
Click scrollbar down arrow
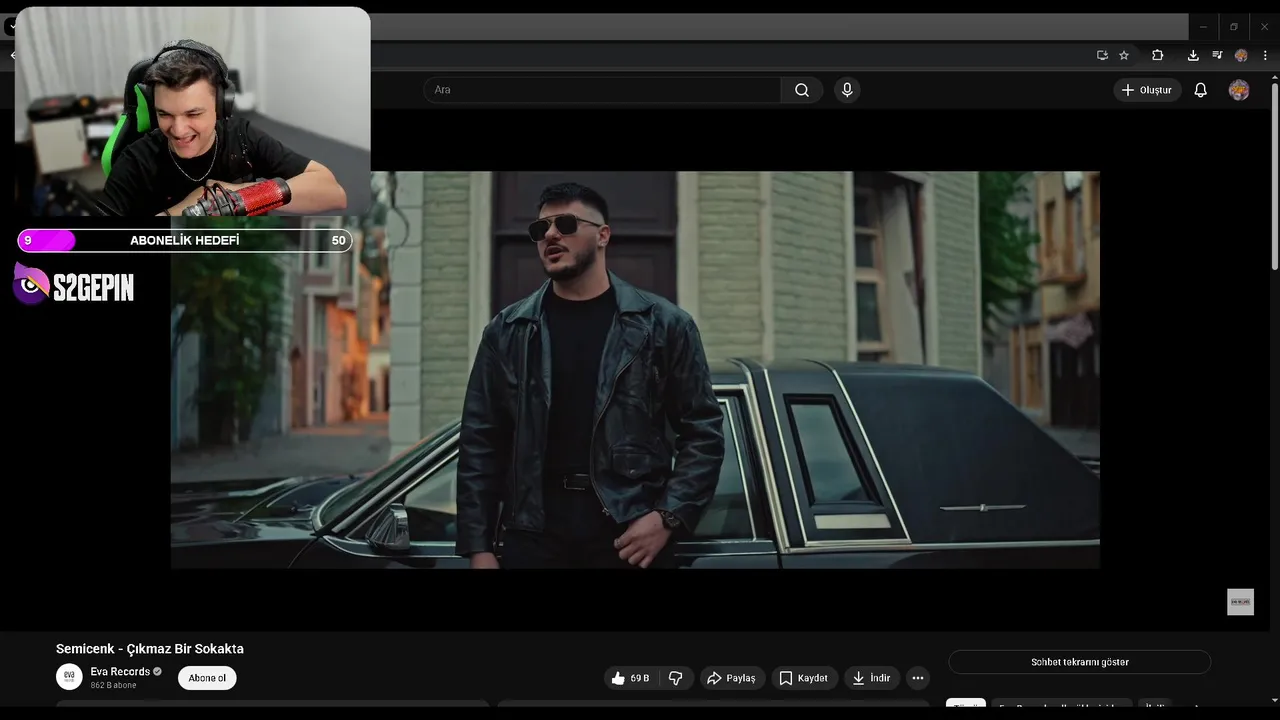click(x=1274, y=701)
